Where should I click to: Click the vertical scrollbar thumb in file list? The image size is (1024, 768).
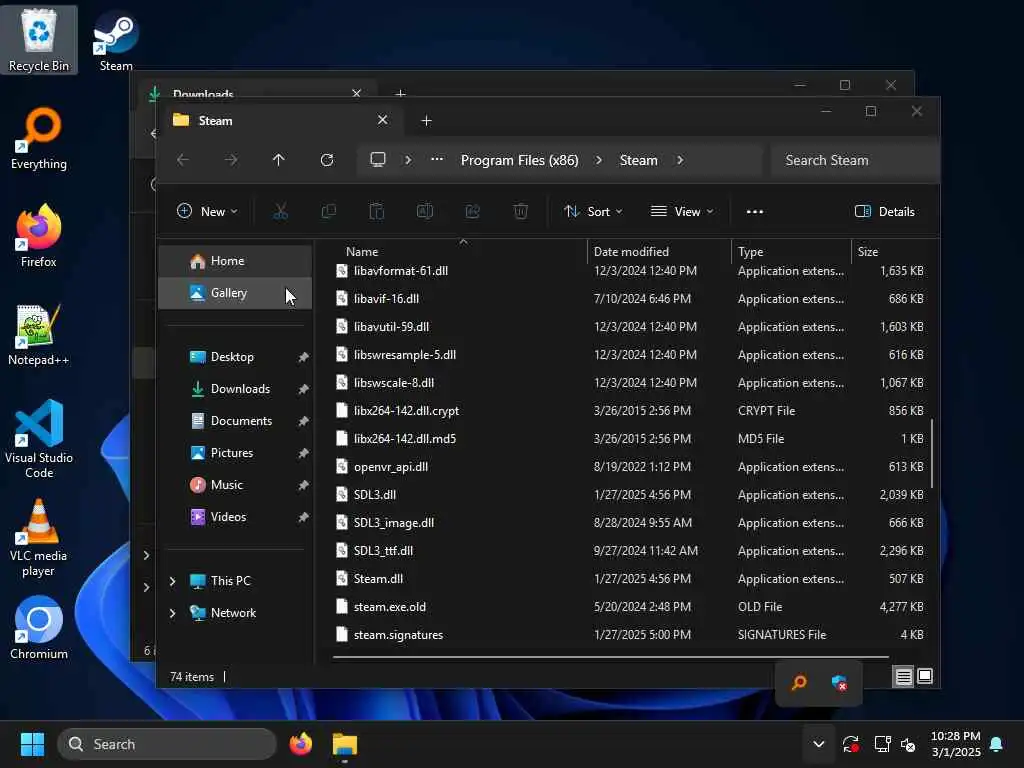(x=932, y=453)
